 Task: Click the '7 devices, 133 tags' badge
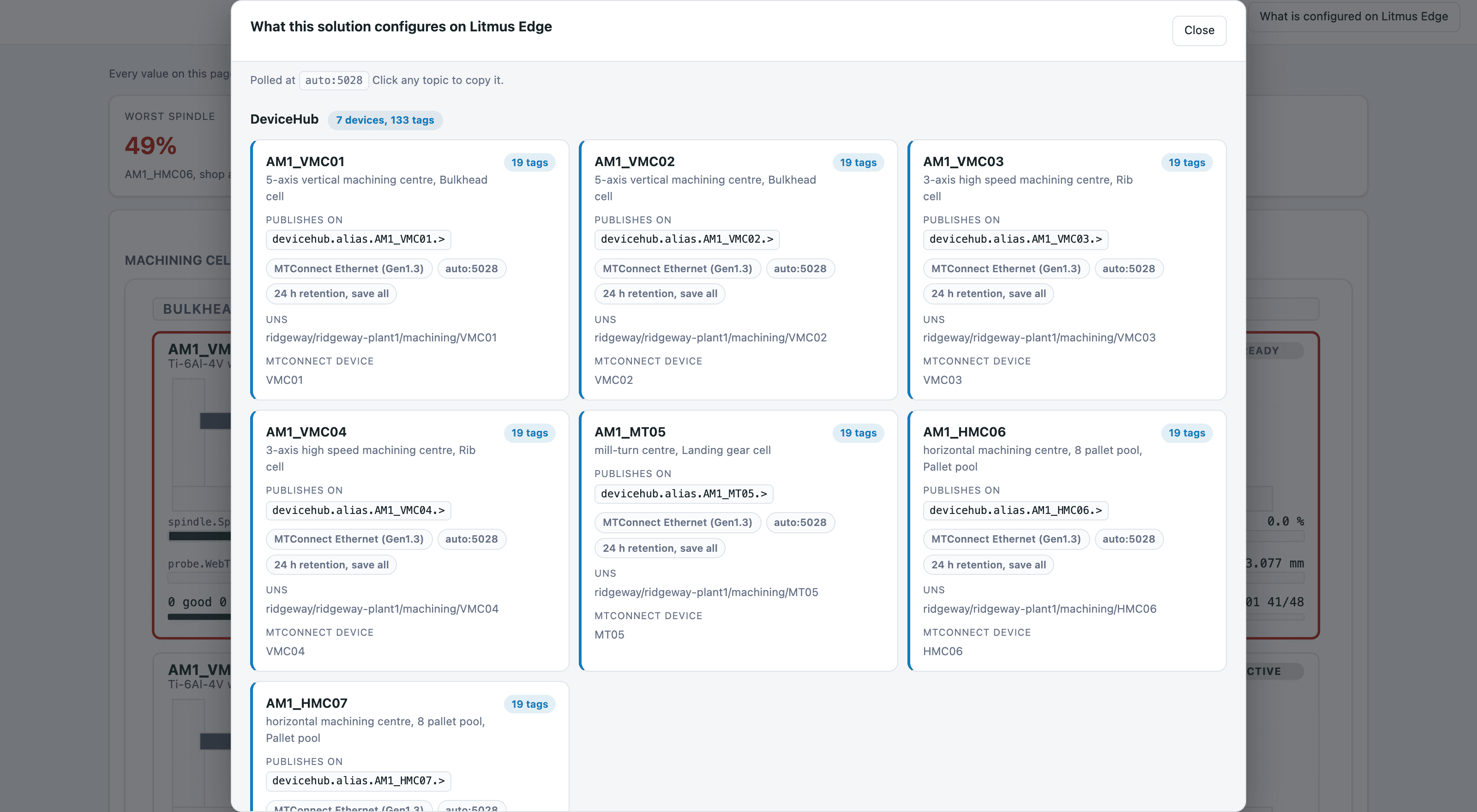point(385,120)
